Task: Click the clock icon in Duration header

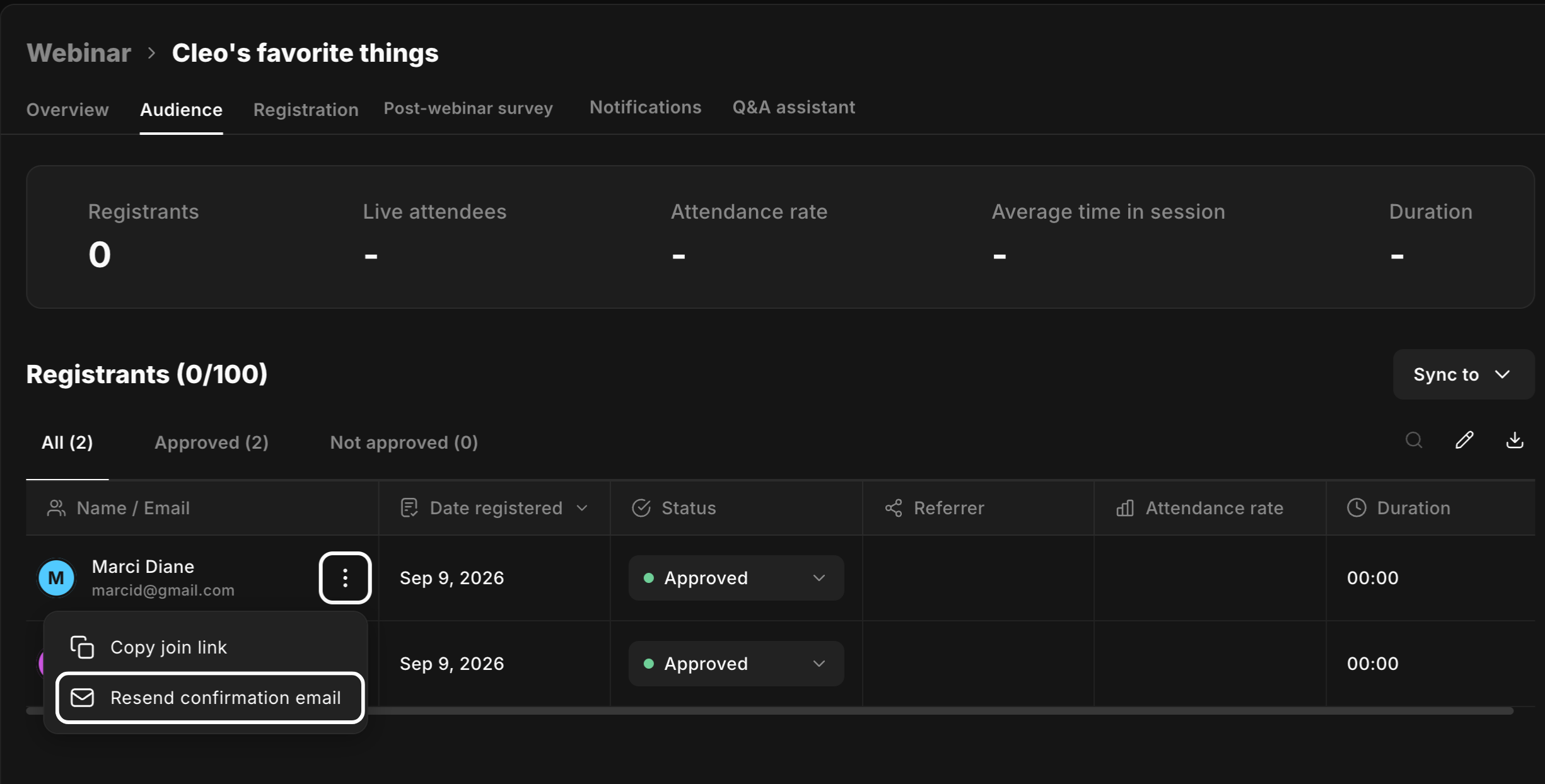Action: point(1356,508)
